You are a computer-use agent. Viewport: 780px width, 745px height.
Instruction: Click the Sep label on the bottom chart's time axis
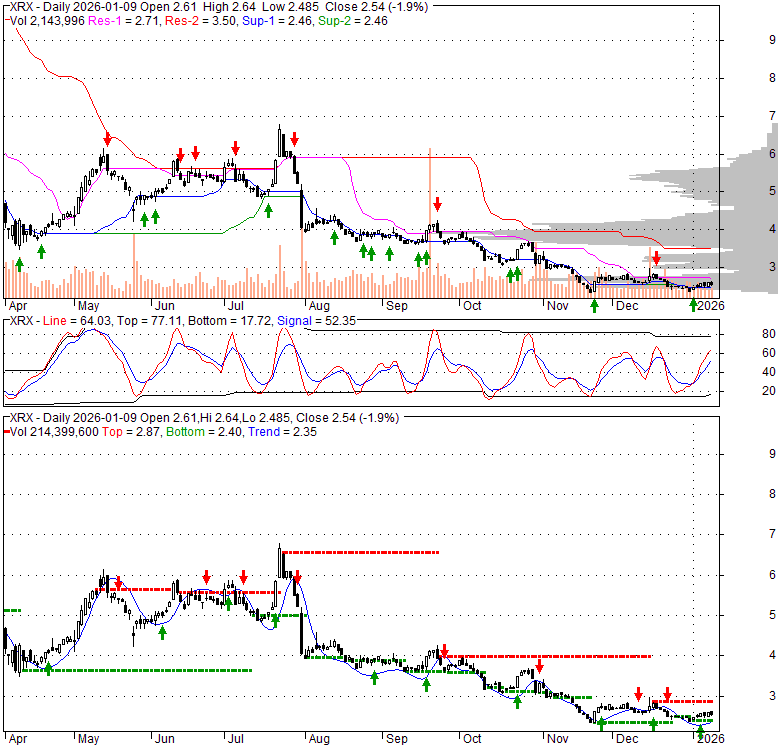397,739
